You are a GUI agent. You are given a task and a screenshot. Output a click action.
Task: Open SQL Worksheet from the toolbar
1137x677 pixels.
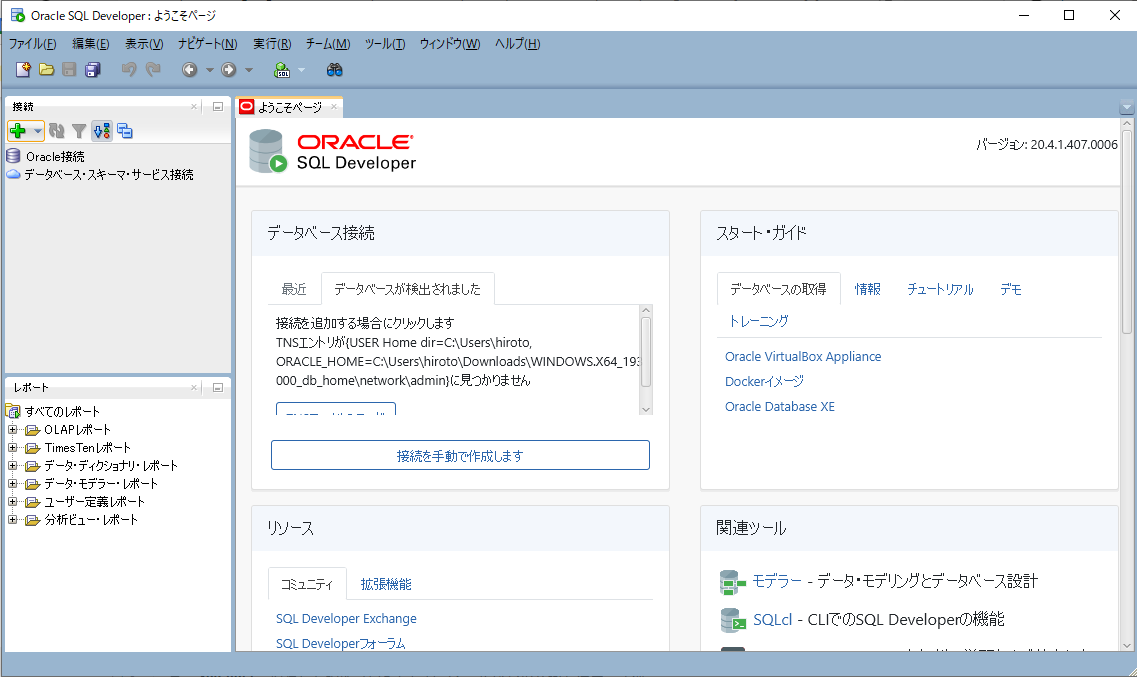pyautogui.click(x=282, y=70)
